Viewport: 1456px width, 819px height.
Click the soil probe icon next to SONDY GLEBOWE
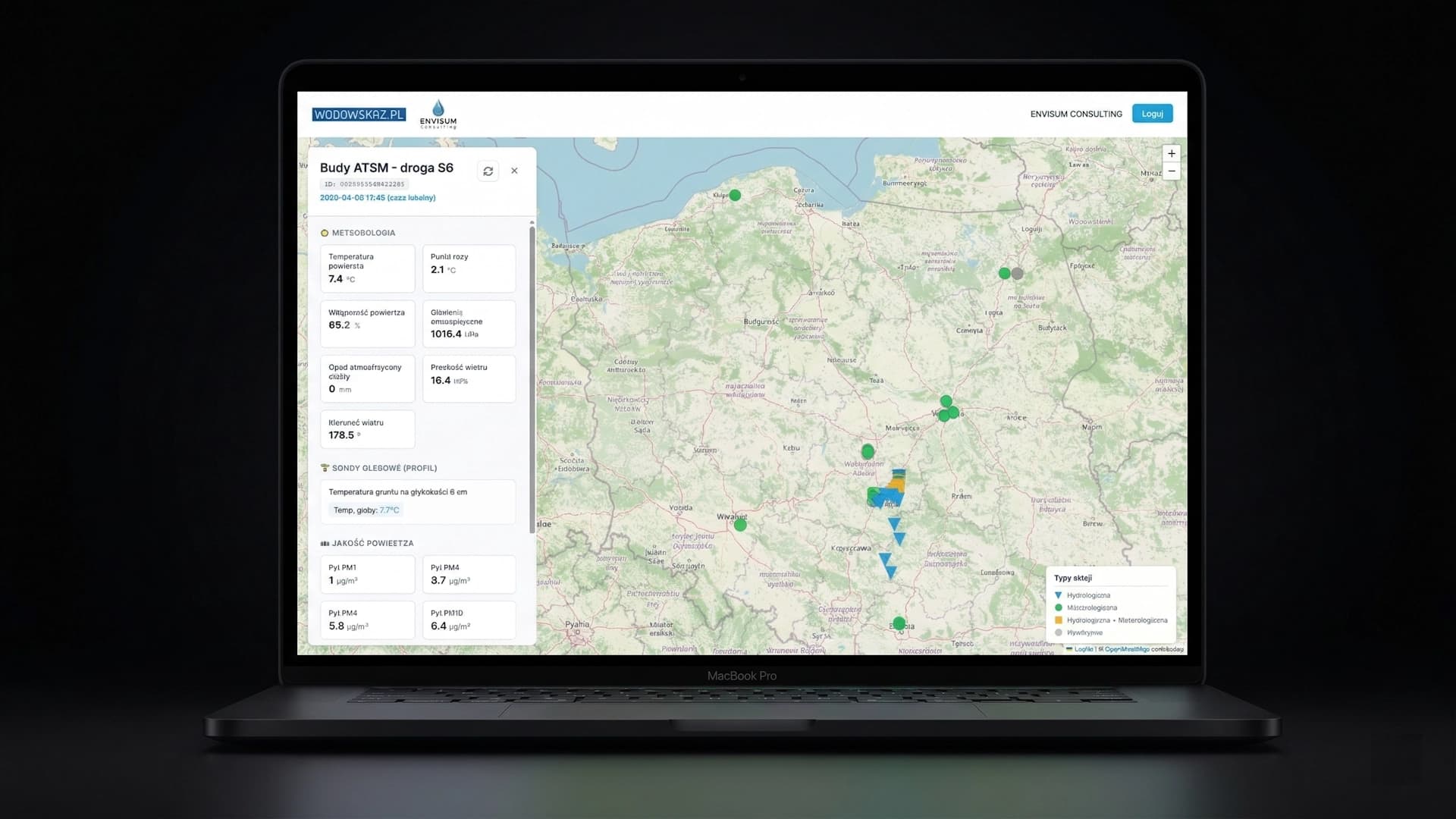click(325, 468)
